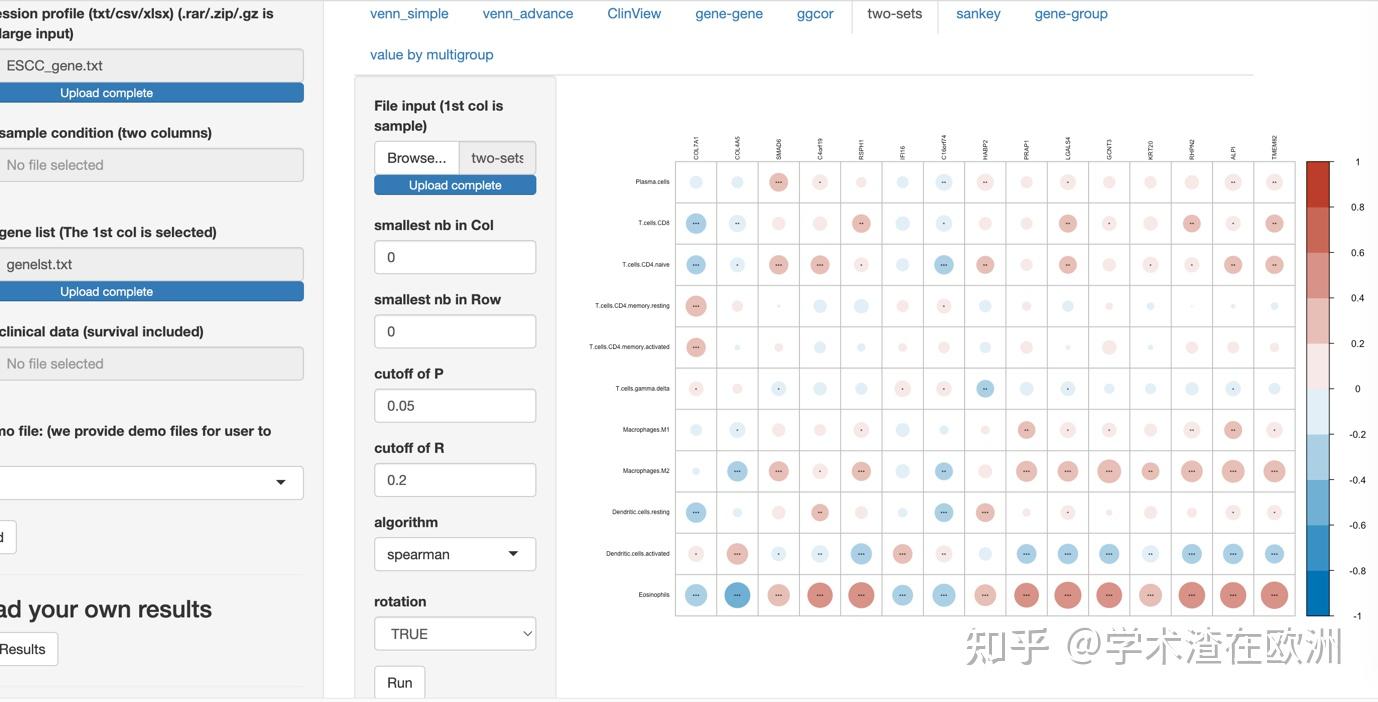Open the value by multigroup subtab
The image size is (1378, 702).
point(431,54)
